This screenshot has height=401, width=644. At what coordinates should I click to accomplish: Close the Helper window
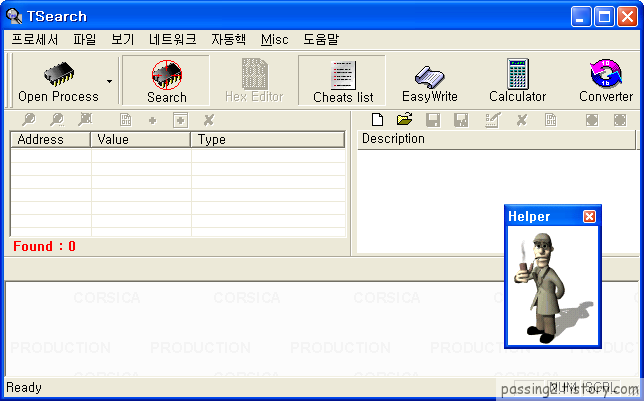pyautogui.click(x=589, y=217)
